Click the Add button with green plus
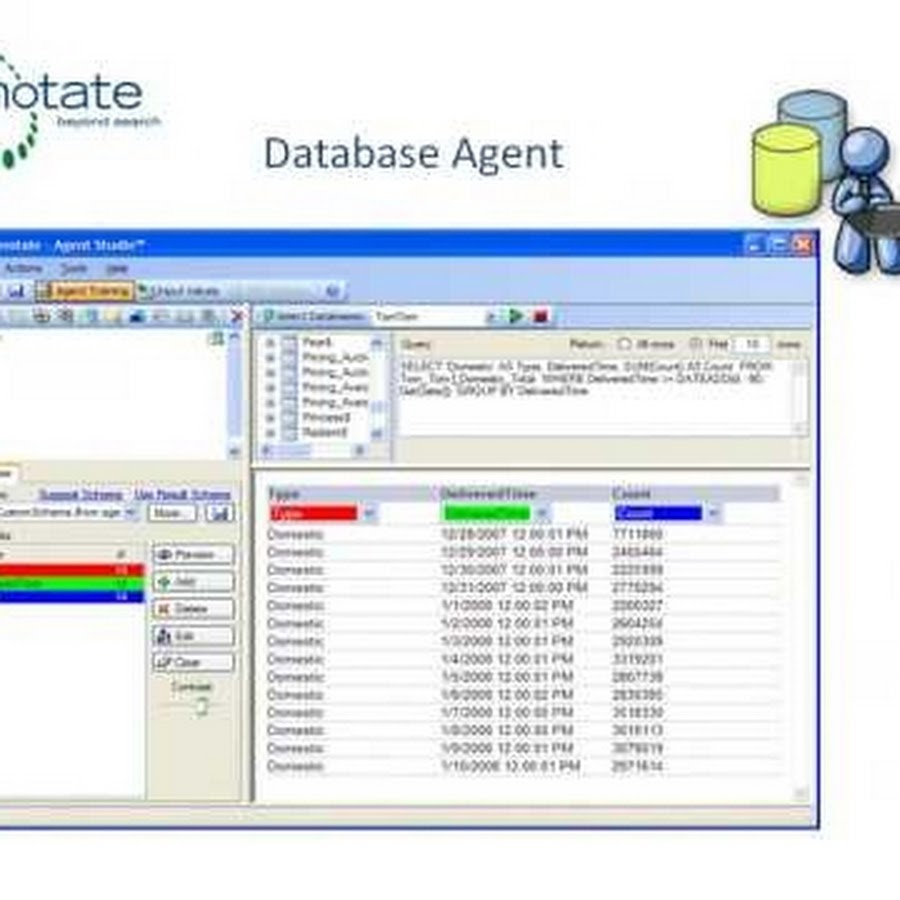 [x=193, y=581]
